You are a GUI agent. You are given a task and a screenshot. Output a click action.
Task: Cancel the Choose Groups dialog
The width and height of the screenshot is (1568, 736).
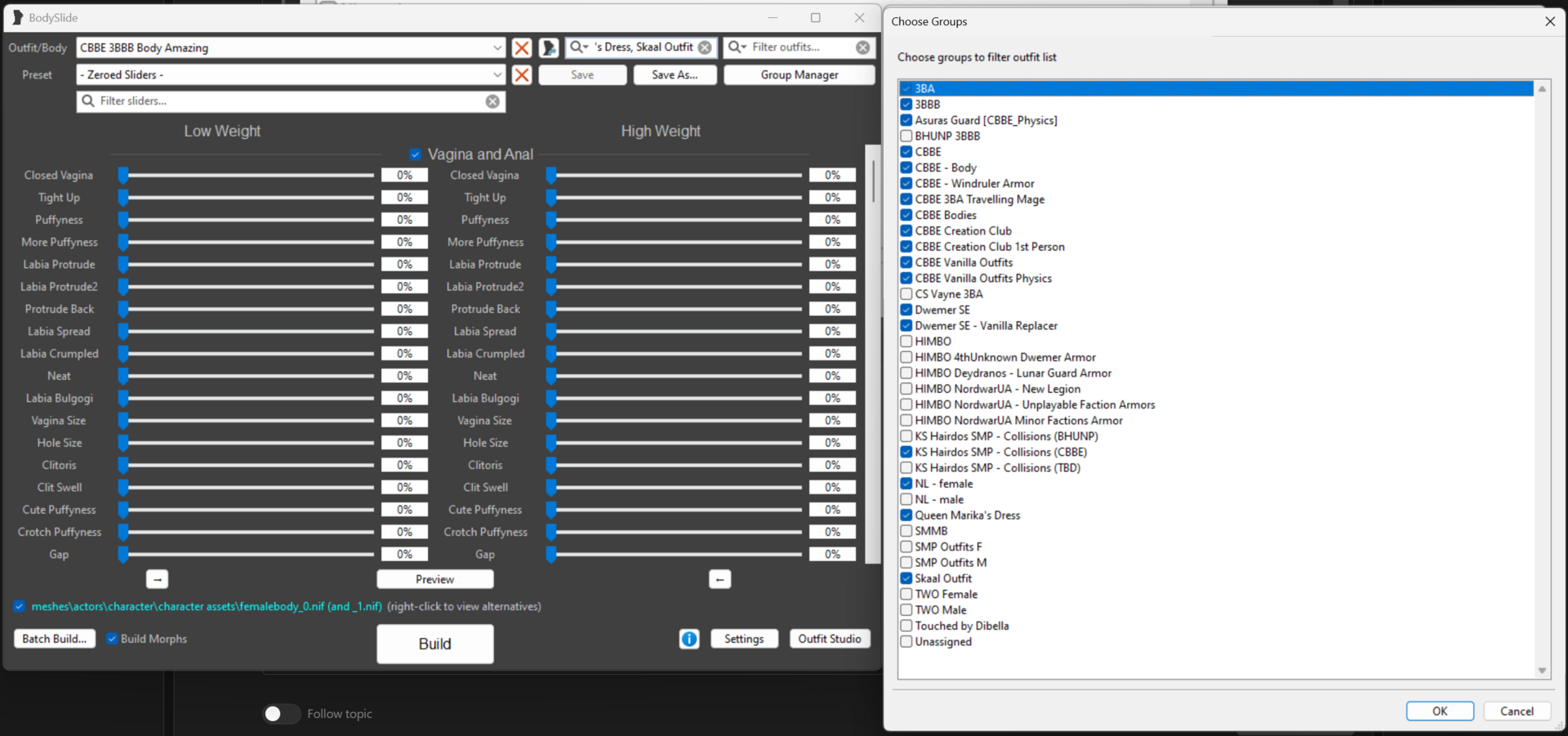[1517, 711]
